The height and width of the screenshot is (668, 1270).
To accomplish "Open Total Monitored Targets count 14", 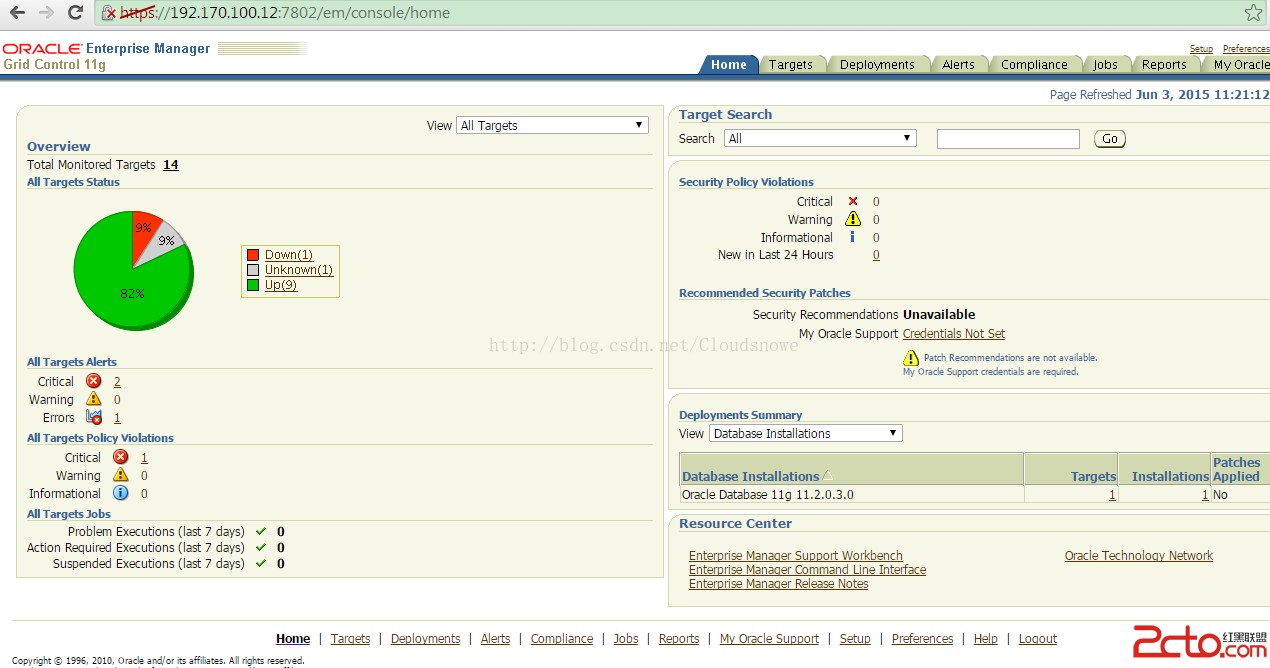I will [171, 164].
